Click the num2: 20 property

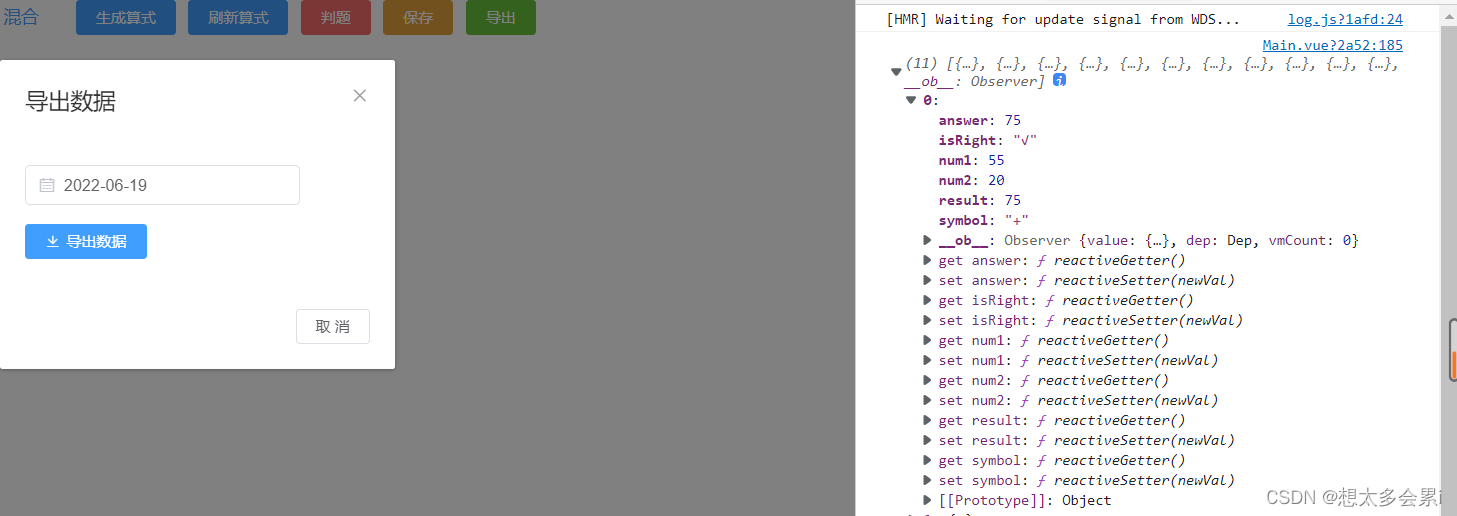[x=971, y=180]
